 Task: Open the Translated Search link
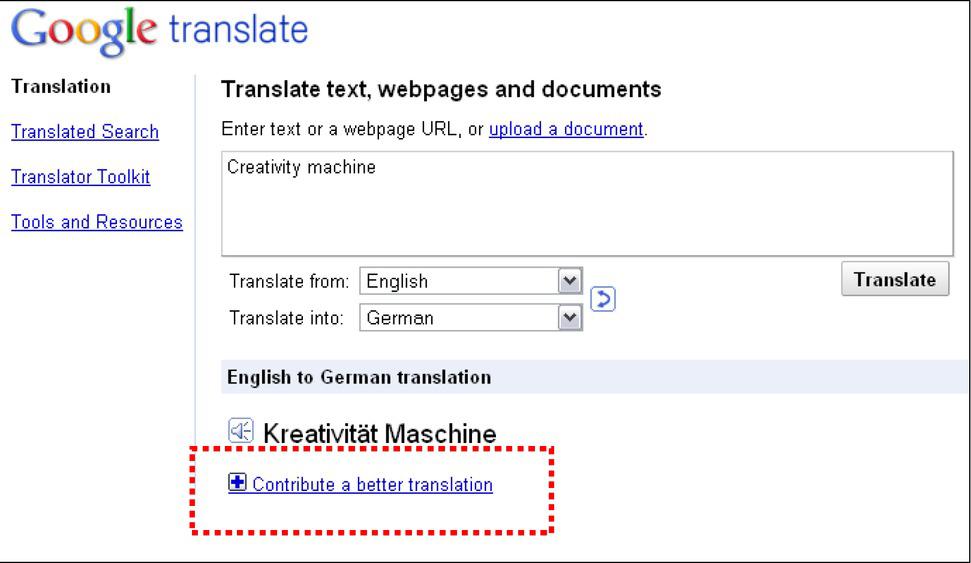click(x=85, y=132)
